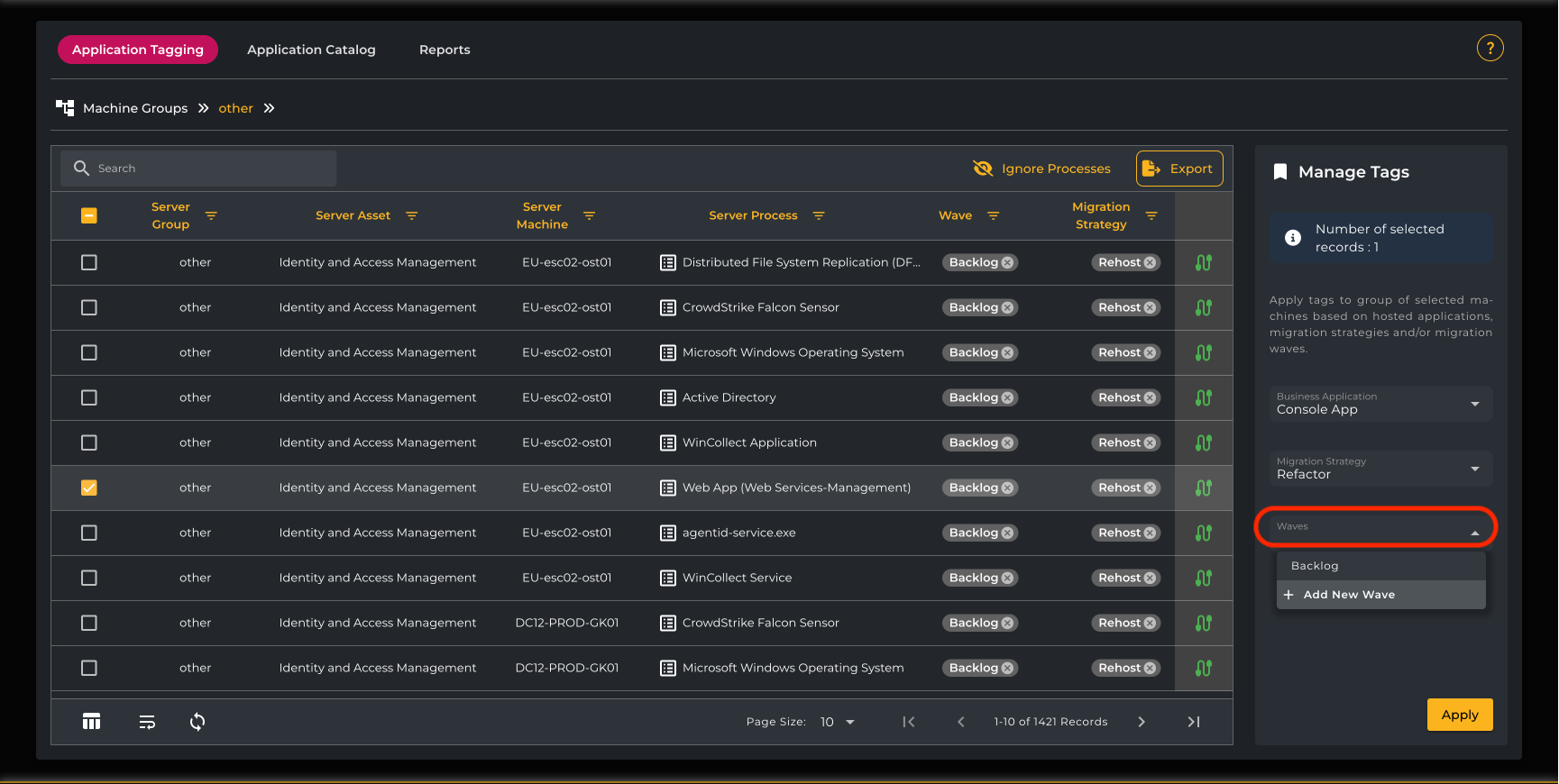The width and height of the screenshot is (1559, 784).
Task: Click the column chooser icon in footer
Action: [91, 721]
